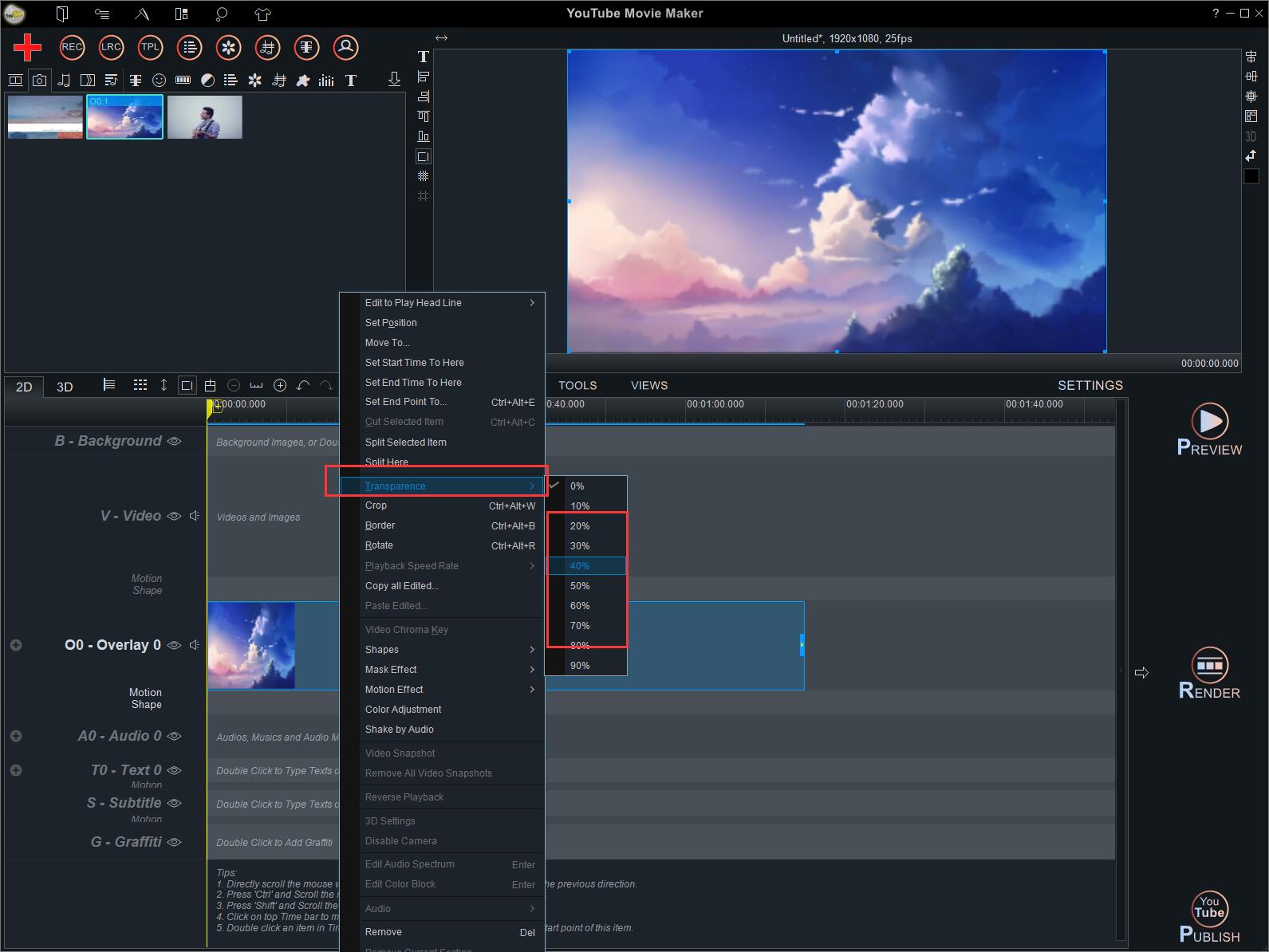Viewport: 1269px width, 952px height.
Task: Expand the Text 0 track plus button
Action: pyautogui.click(x=16, y=770)
